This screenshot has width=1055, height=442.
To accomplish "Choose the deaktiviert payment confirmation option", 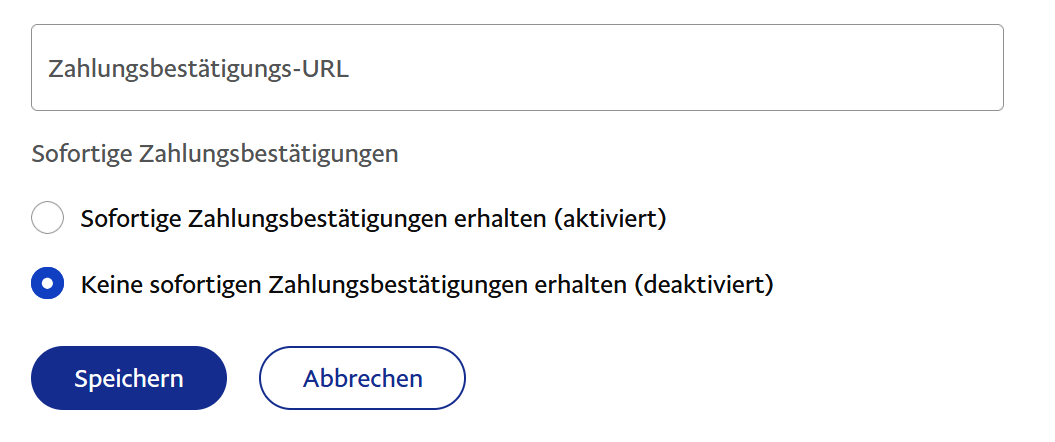I will (x=48, y=284).
